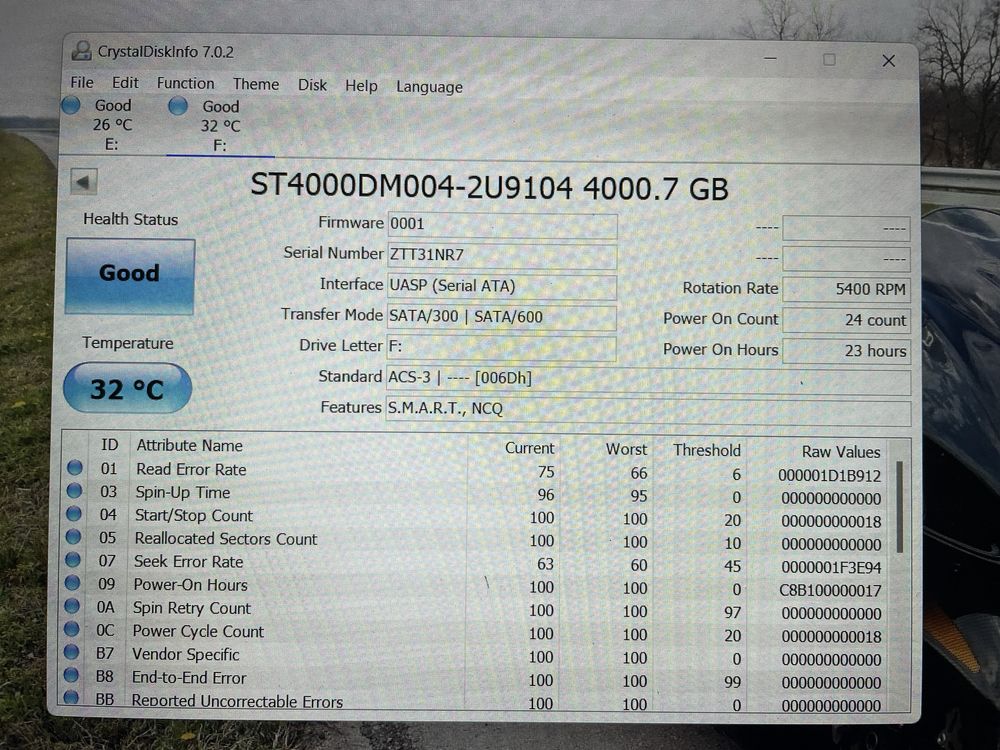Open the Edit menu
The image size is (1000, 750).
pyautogui.click(x=125, y=83)
